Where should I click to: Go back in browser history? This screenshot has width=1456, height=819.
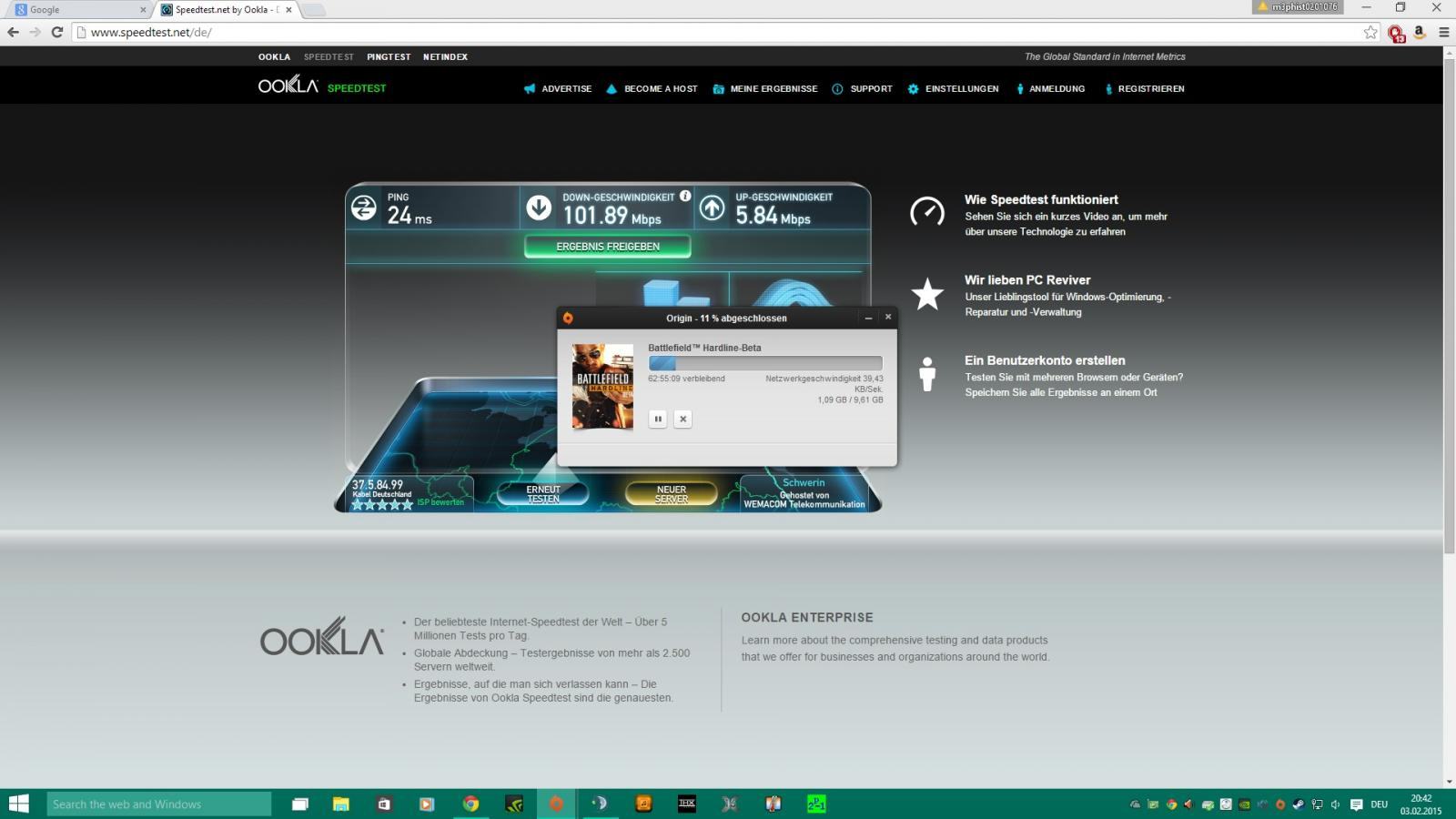pos(13,32)
